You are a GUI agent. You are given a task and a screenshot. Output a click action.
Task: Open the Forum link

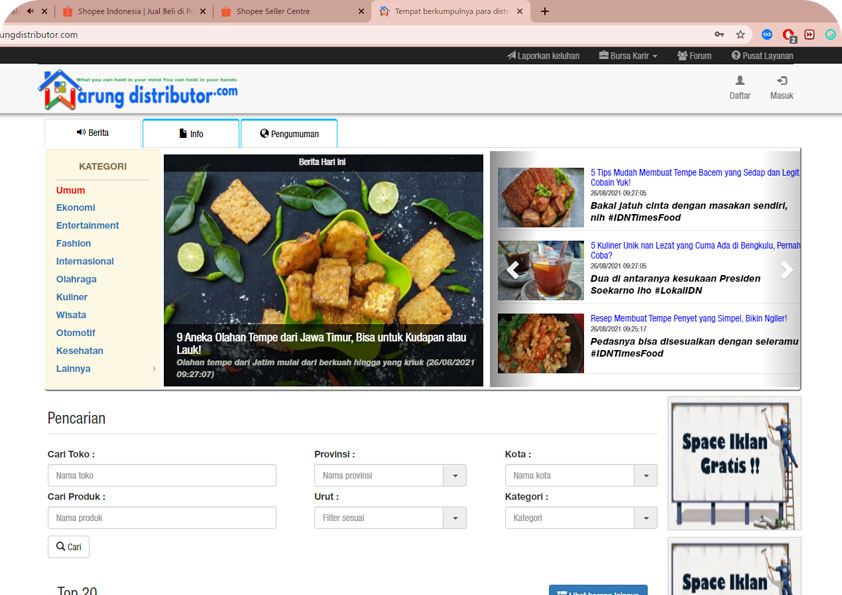coord(694,55)
